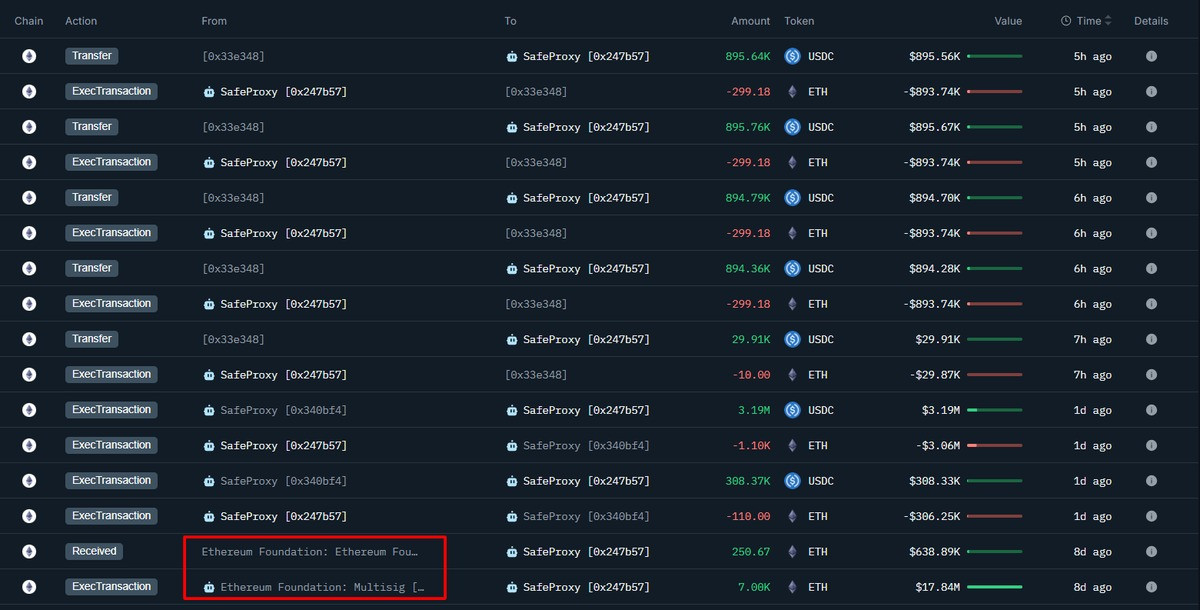Click ExecTransaction badge in 3.19M USDC row
1200x610 pixels.
(111, 409)
